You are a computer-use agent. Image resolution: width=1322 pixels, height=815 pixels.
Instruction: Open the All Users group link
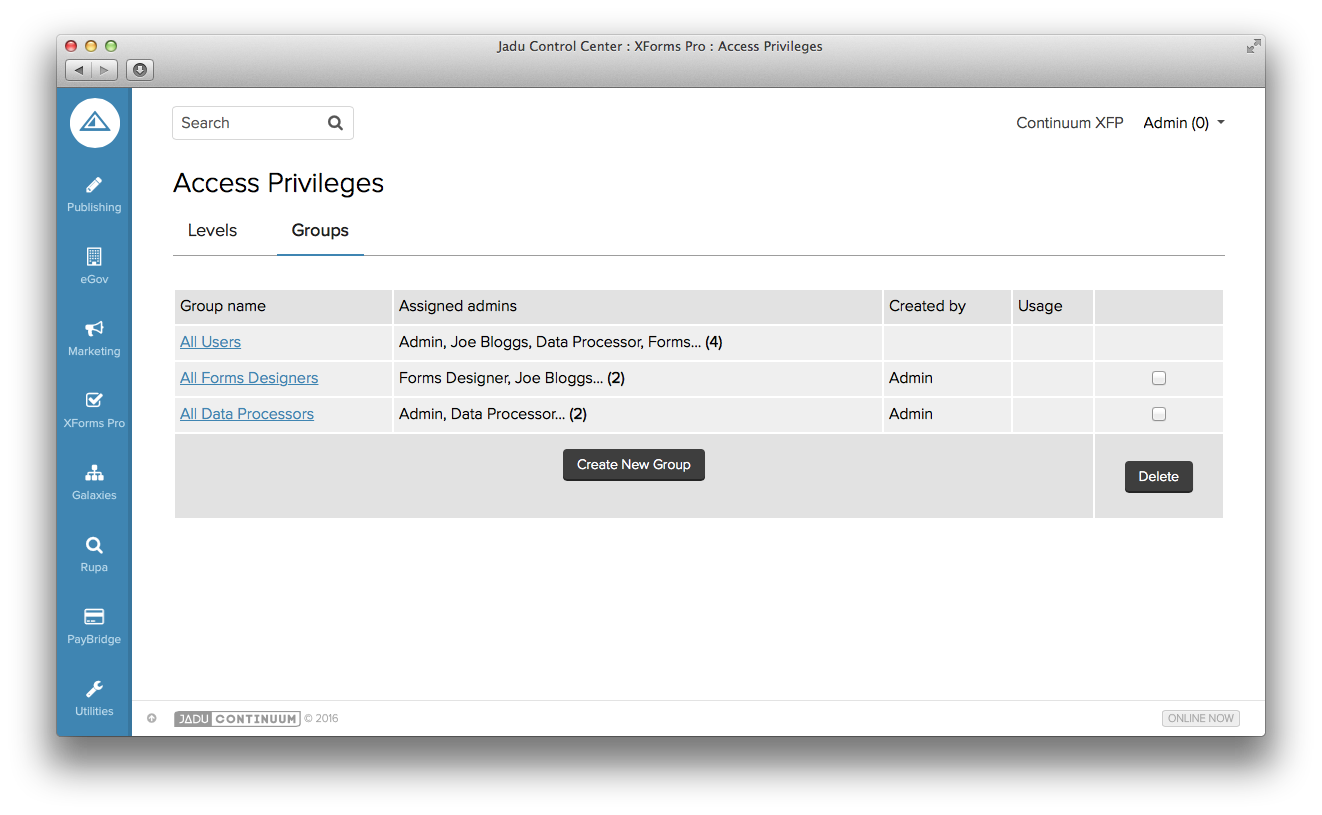(210, 342)
